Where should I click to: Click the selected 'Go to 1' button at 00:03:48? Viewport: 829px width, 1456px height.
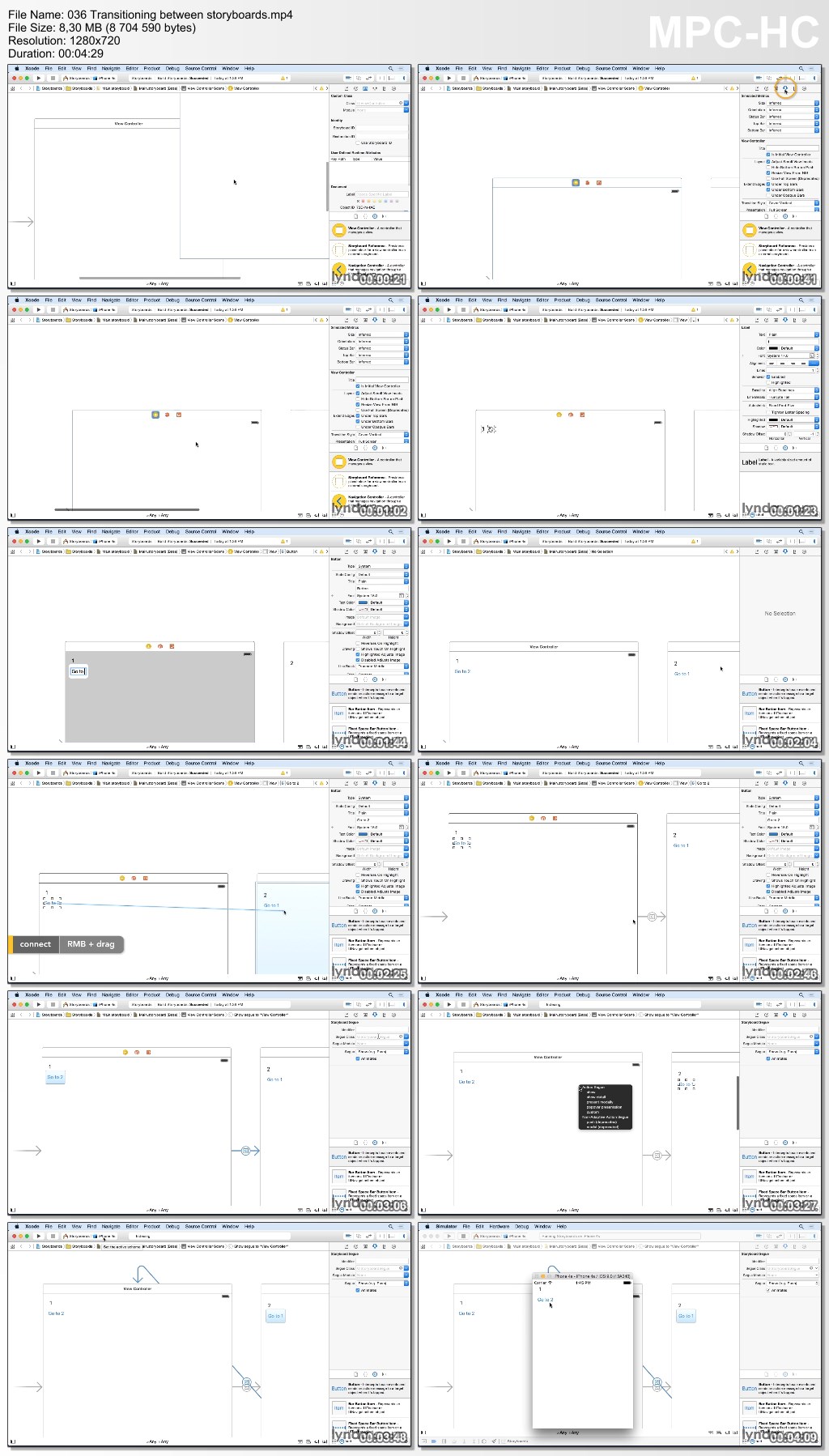click(275, 1316)
